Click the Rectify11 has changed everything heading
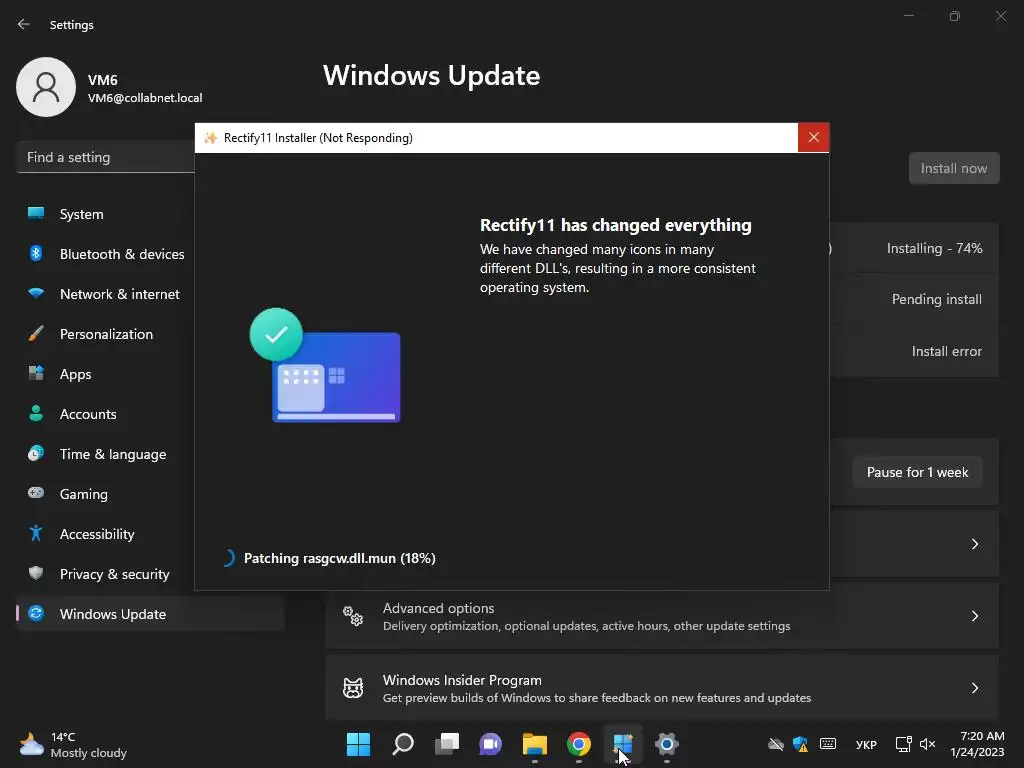This screenshot has width=1024, height=768. (x=616, y=225)
